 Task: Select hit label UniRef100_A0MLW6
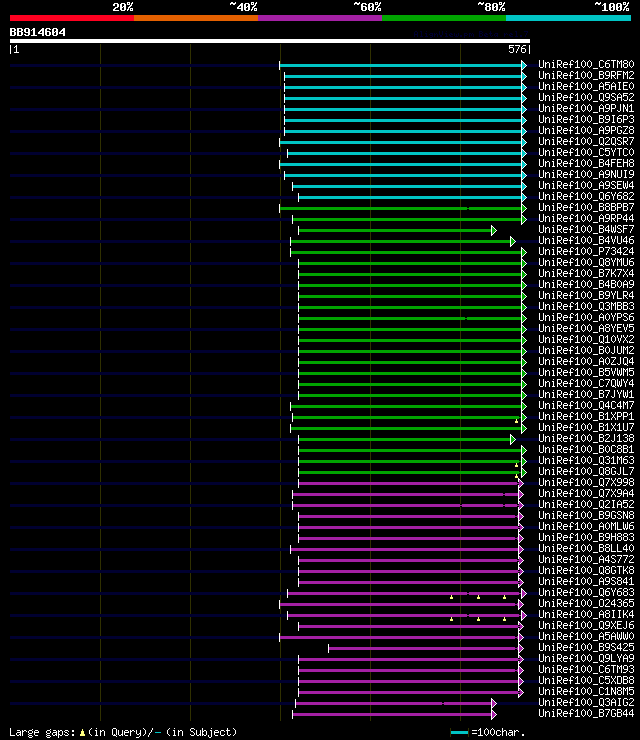586,526
